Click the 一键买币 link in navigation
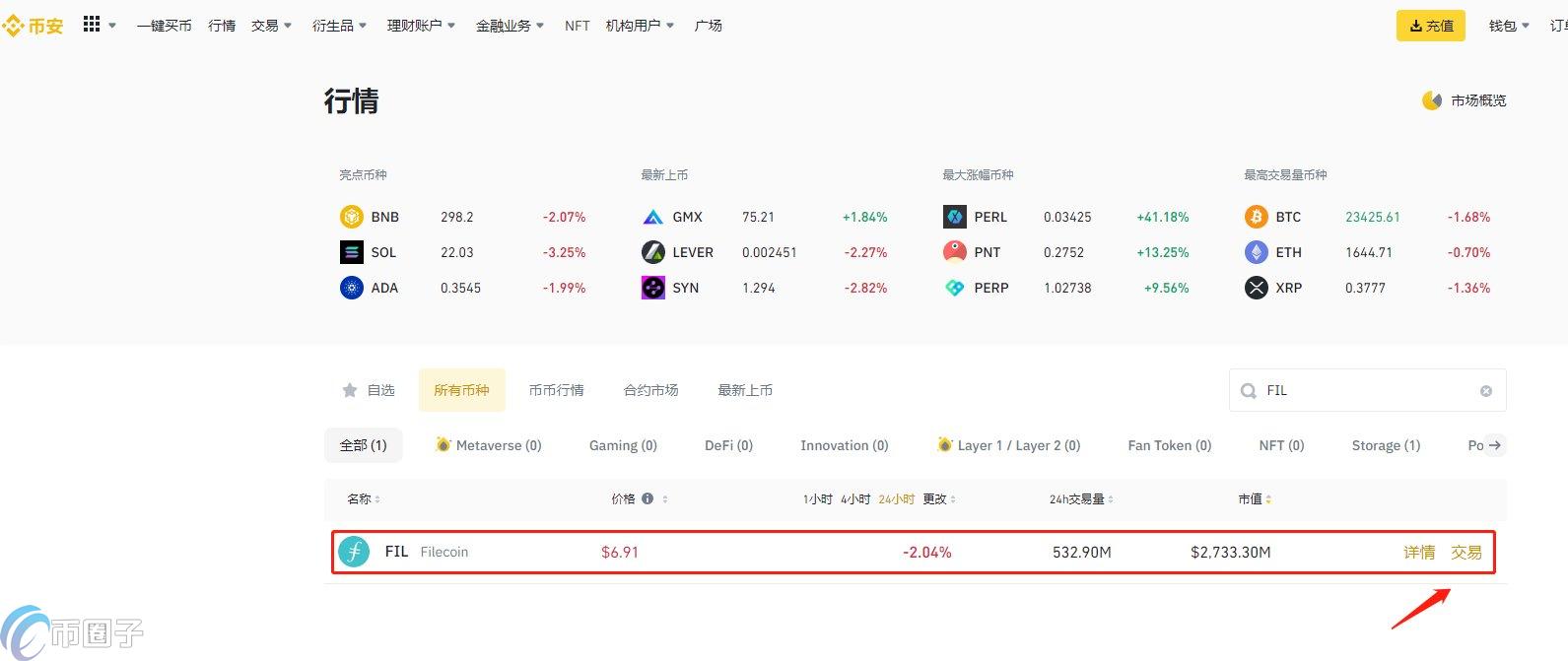Image resolution: width=1568 pixels, height=661 pixels. tap(165, 26)
